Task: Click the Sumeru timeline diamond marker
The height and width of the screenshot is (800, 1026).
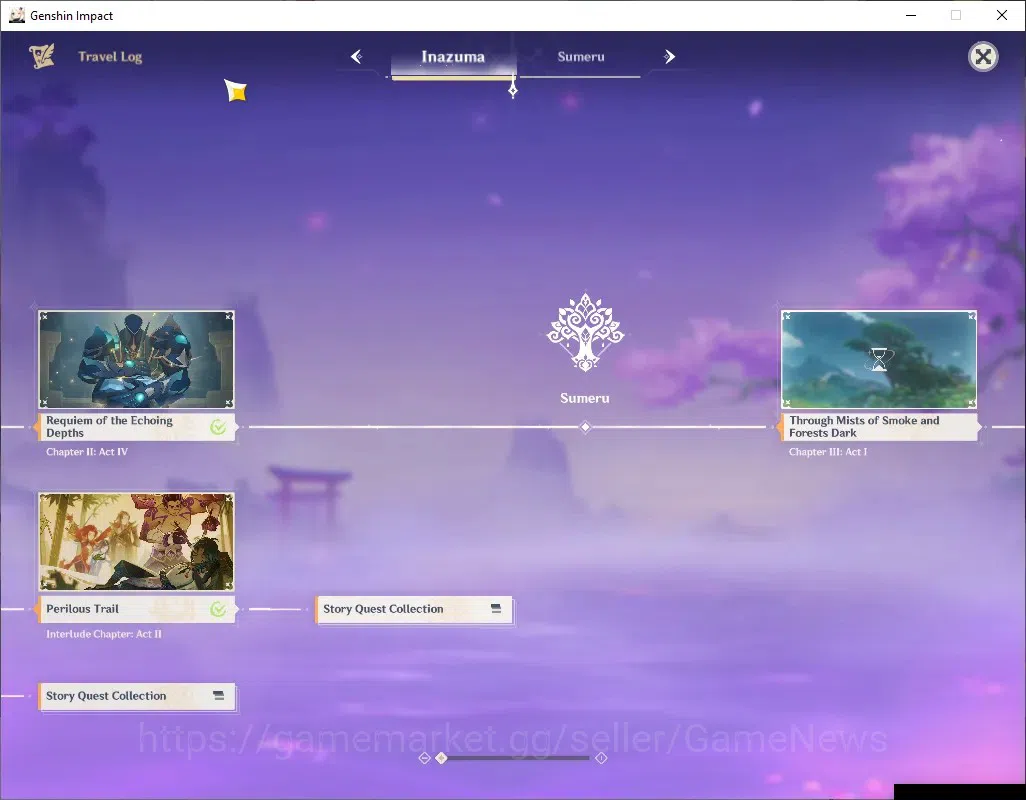Action: [x=585, y=427]
